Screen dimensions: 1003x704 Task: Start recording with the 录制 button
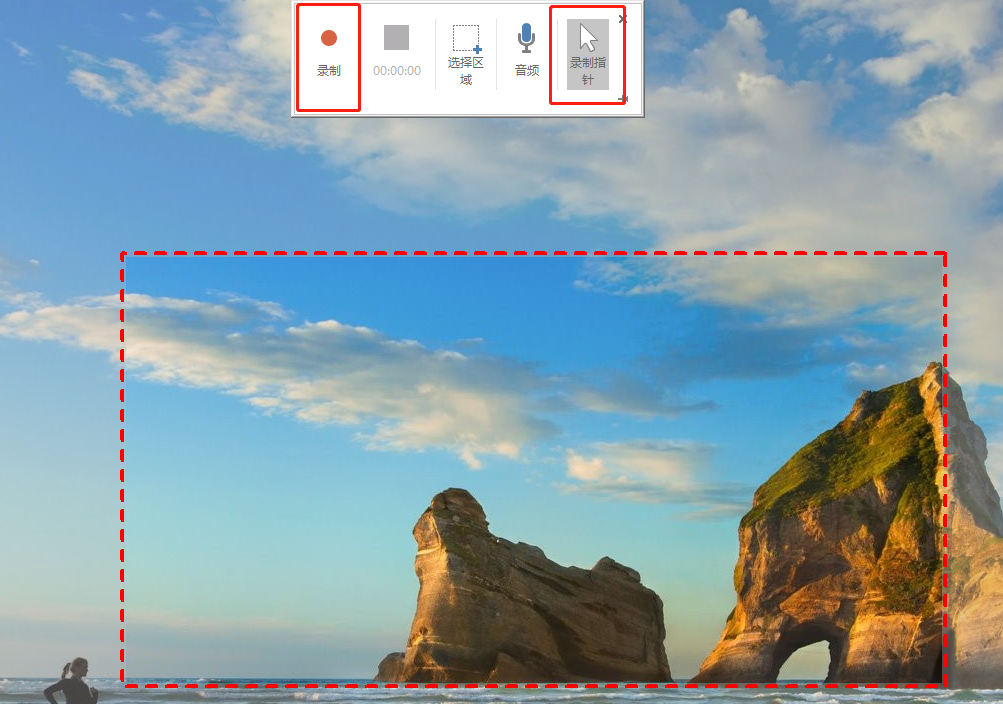(x=329, y=54)
